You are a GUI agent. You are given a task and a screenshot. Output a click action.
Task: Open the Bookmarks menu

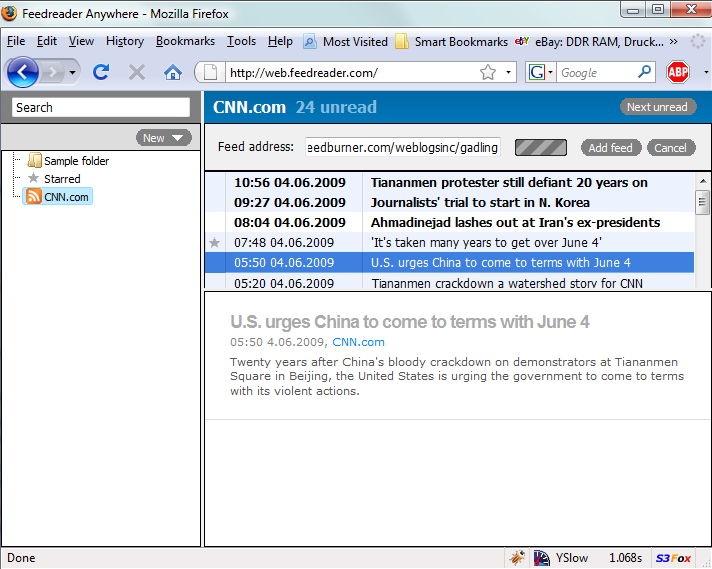point(185,41)
